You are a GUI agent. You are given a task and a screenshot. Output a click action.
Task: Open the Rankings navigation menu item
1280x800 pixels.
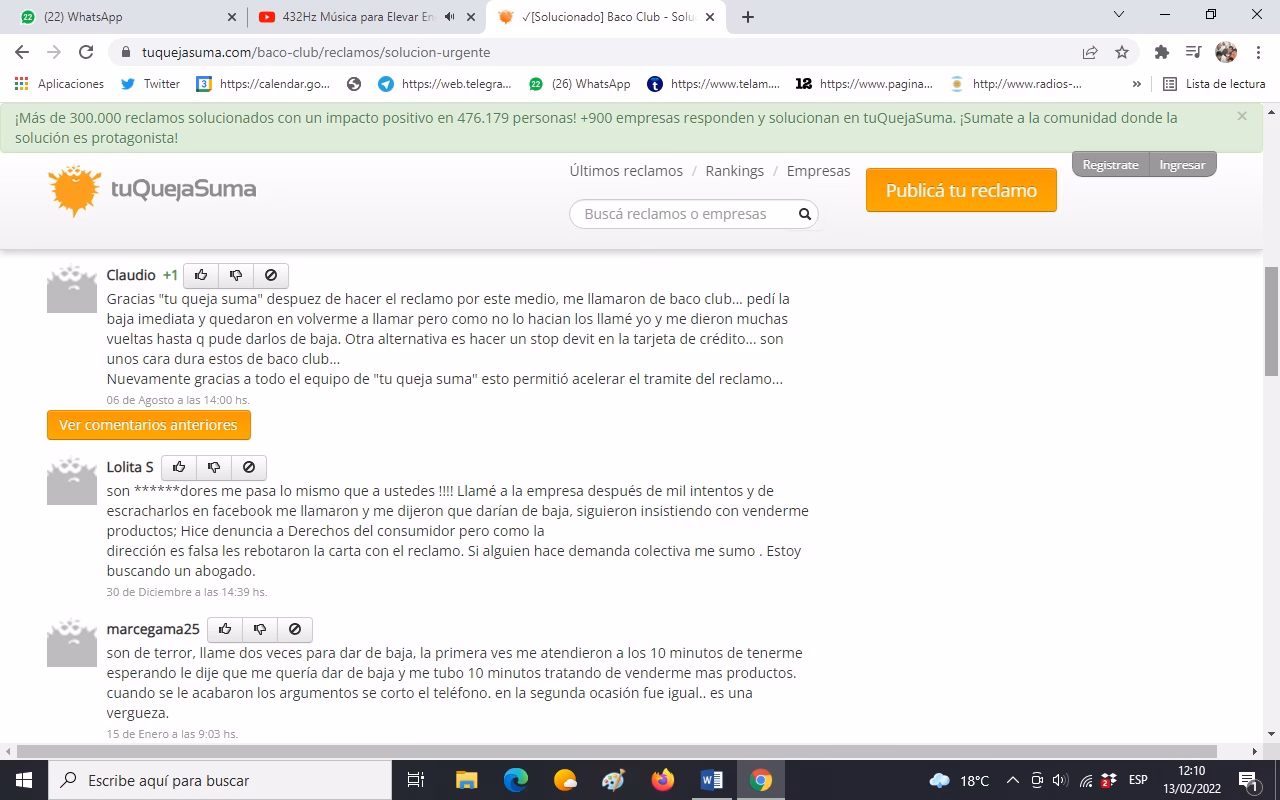734,170
